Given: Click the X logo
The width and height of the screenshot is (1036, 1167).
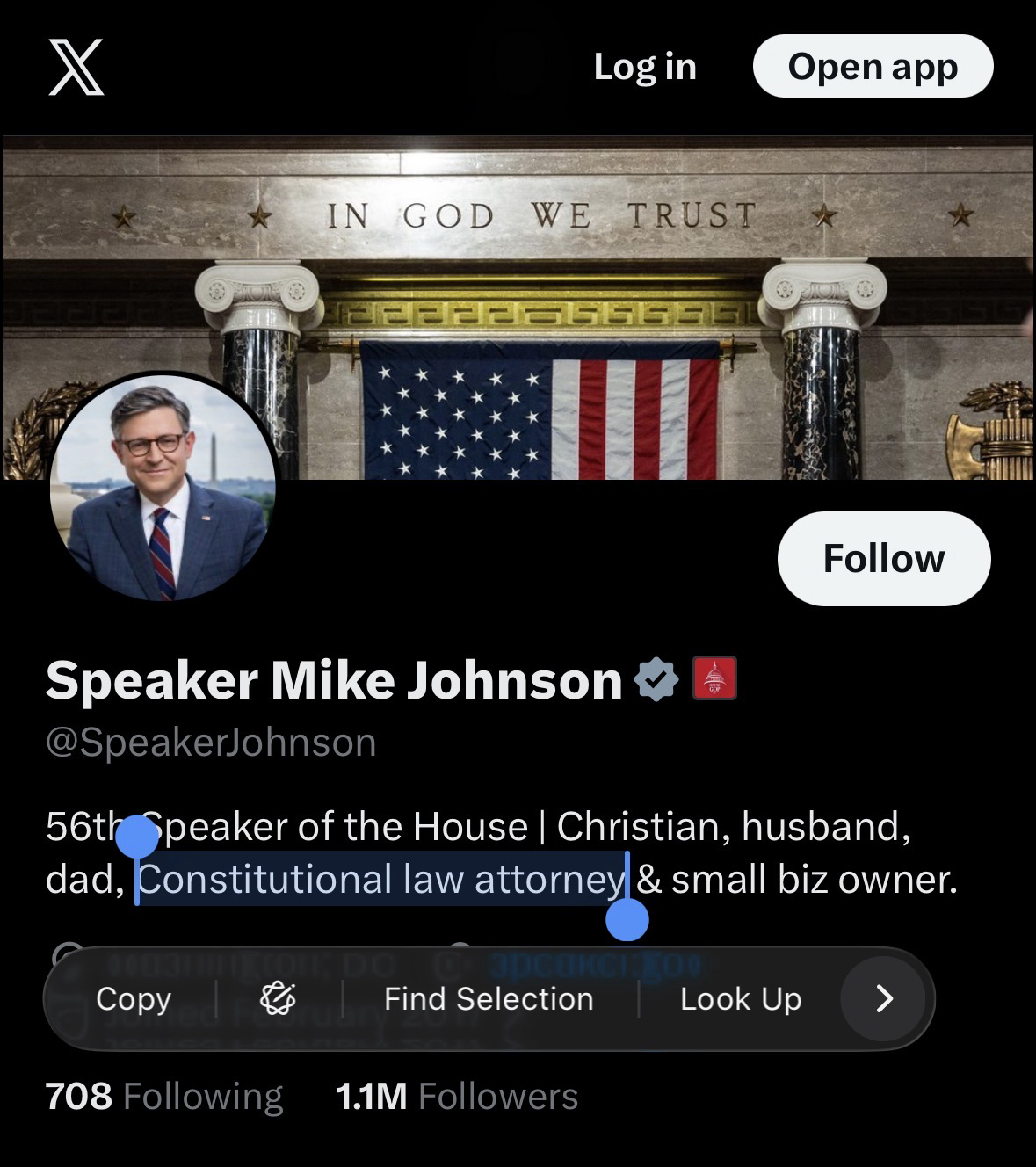Looking at the screenshot, I should pos(76,67).
